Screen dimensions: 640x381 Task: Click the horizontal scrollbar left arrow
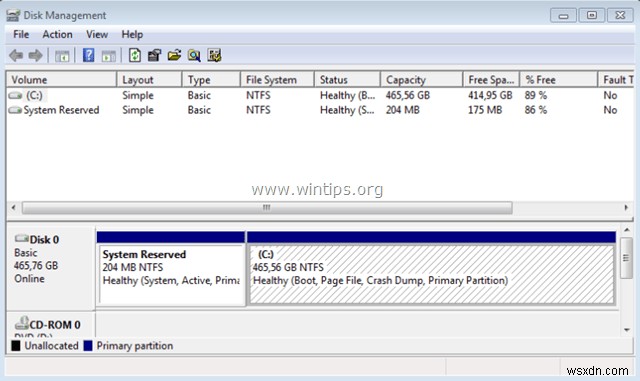(13, 208)
